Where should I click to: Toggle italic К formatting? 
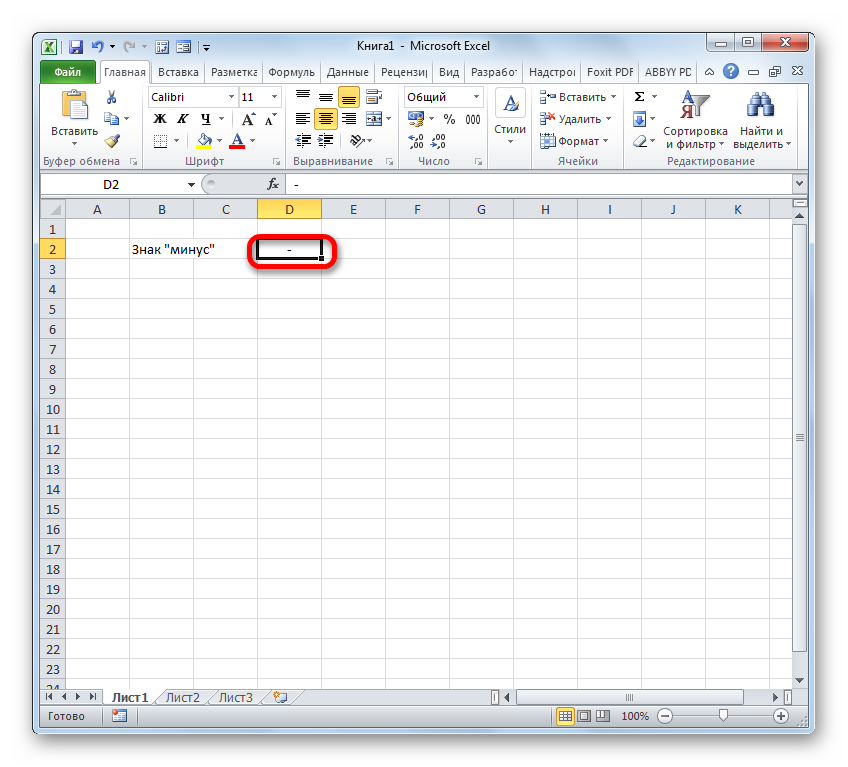[183, 119]
